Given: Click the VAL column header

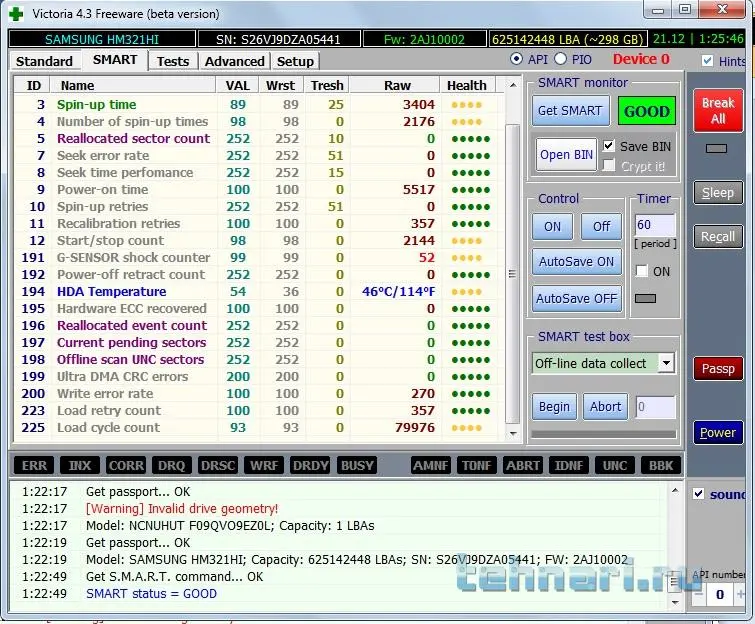Looking at the screenshot, I should (x=237, y=85).
